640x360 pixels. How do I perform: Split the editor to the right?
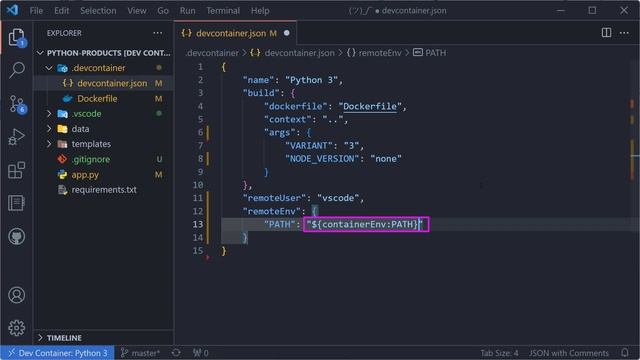(606, 33)
